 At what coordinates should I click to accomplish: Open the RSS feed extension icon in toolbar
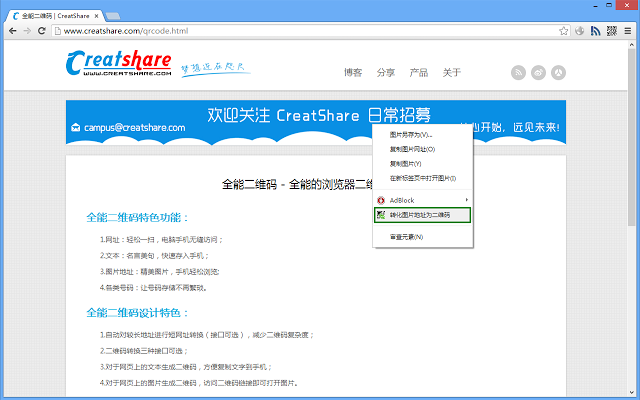[x=596, y=31]
